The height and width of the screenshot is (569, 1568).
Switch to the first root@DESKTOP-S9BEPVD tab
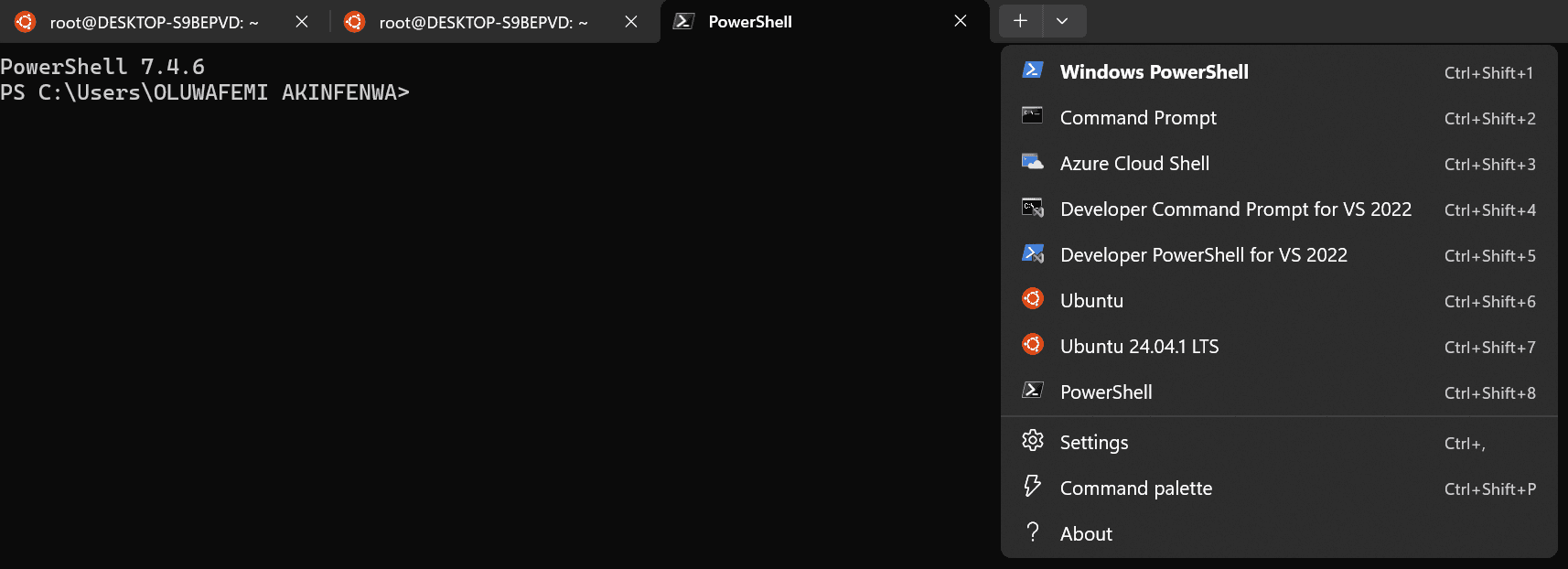coord(153,22)
